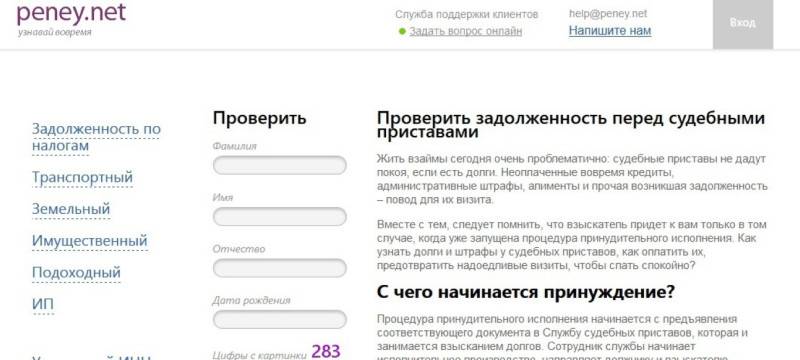Activate the Дата рождения input field
The image size is (800, 360).
[280, 320]
